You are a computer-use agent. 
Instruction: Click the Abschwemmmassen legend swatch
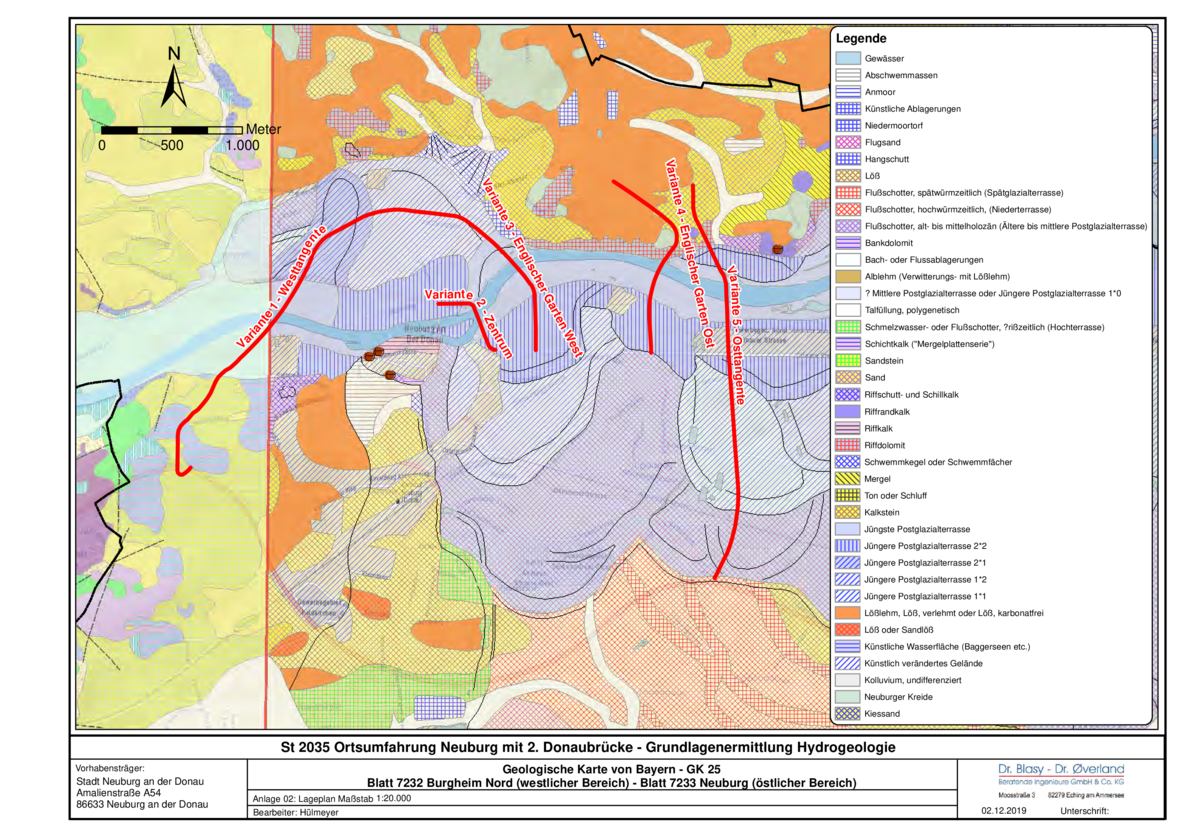click(848, 75)
